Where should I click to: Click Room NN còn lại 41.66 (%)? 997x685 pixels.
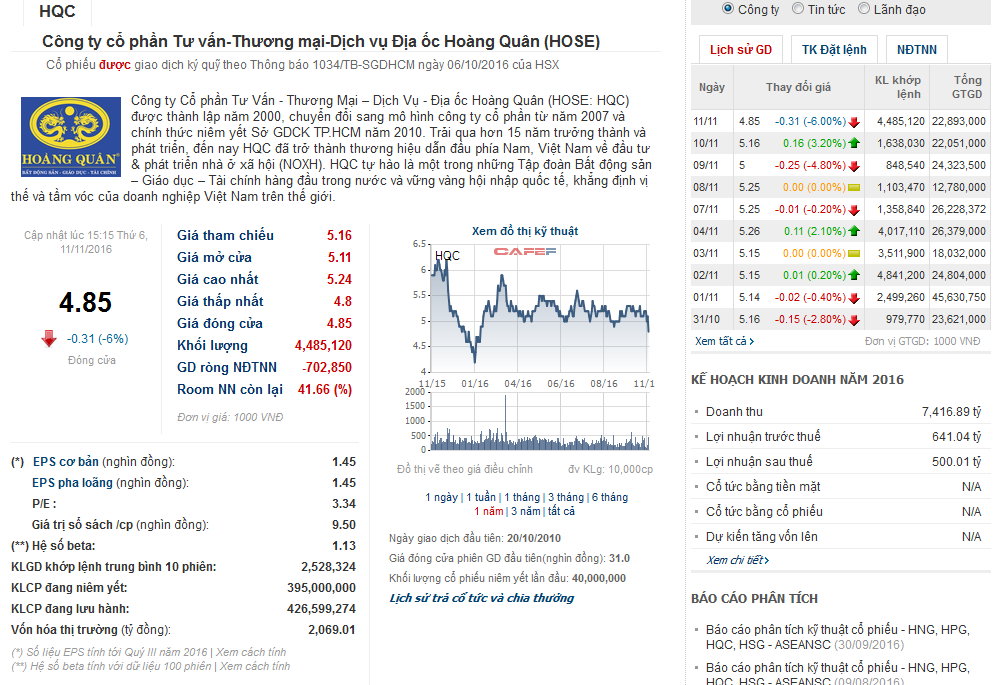(324, 389)
